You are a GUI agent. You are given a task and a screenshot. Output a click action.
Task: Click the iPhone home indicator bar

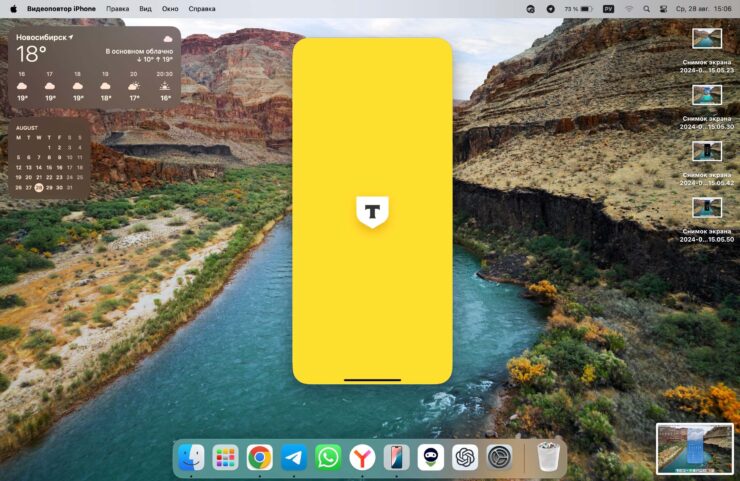point(372,380)
